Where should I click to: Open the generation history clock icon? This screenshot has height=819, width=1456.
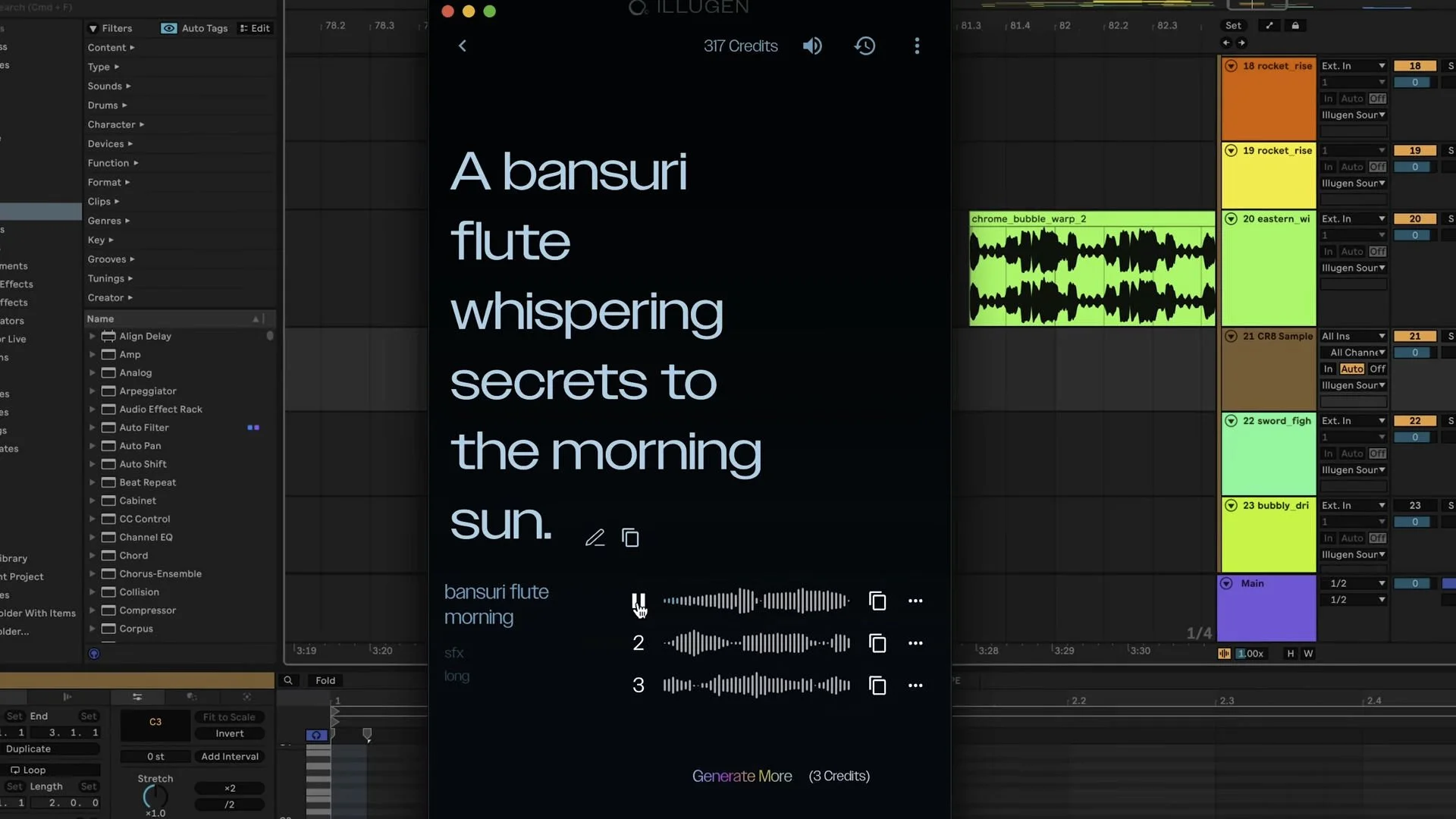click(x=864, y=46)
